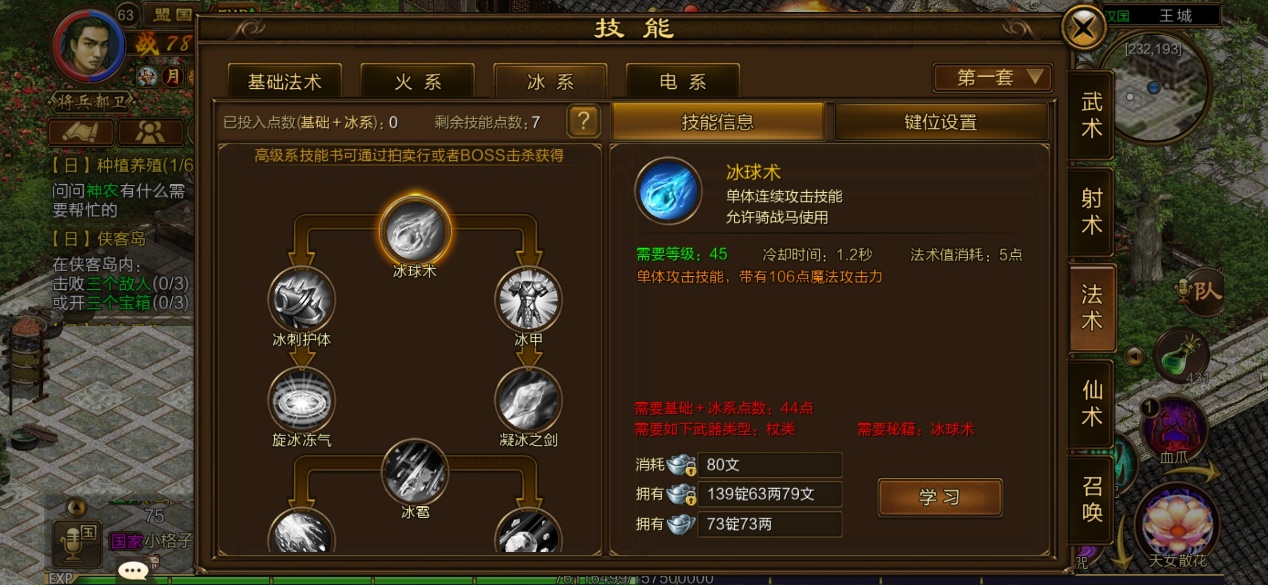Select the 冰雹 skill icon
This screenshot has height=585, width=1268.
[414, 471]
